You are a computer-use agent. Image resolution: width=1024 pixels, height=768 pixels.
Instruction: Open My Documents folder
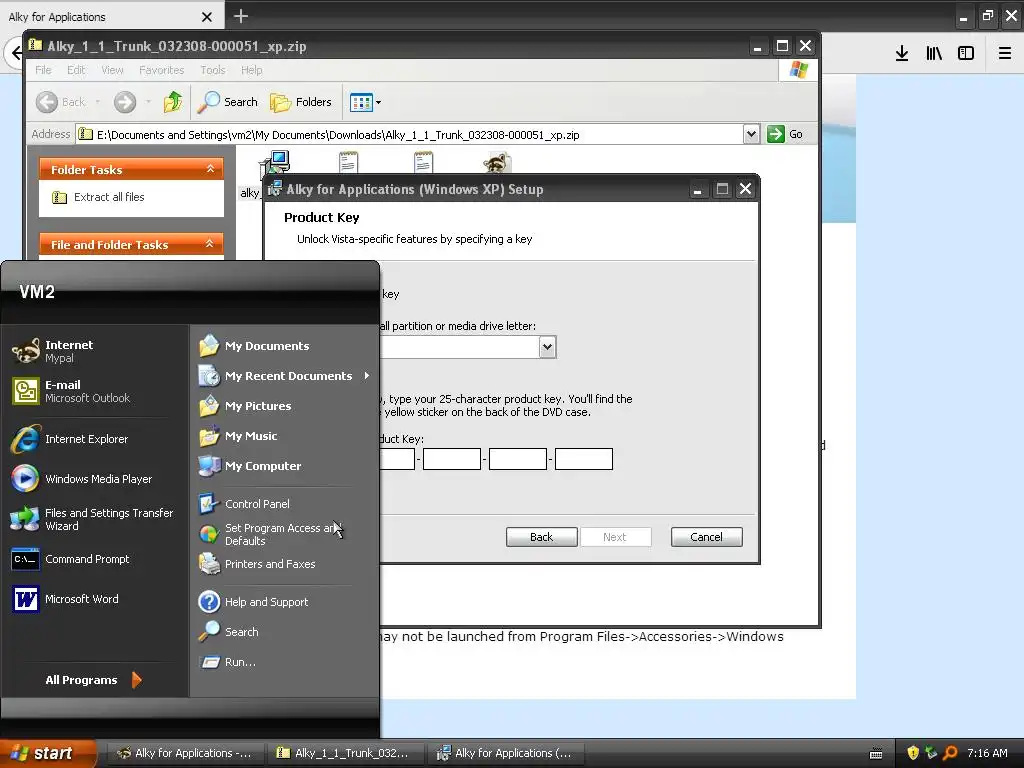(254, 345)
